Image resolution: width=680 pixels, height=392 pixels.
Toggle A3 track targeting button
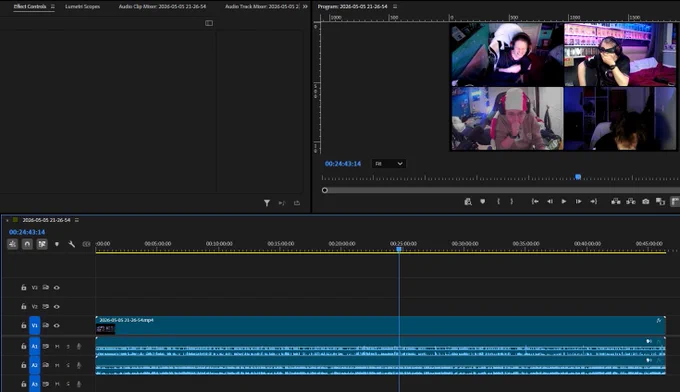point(35,384)
